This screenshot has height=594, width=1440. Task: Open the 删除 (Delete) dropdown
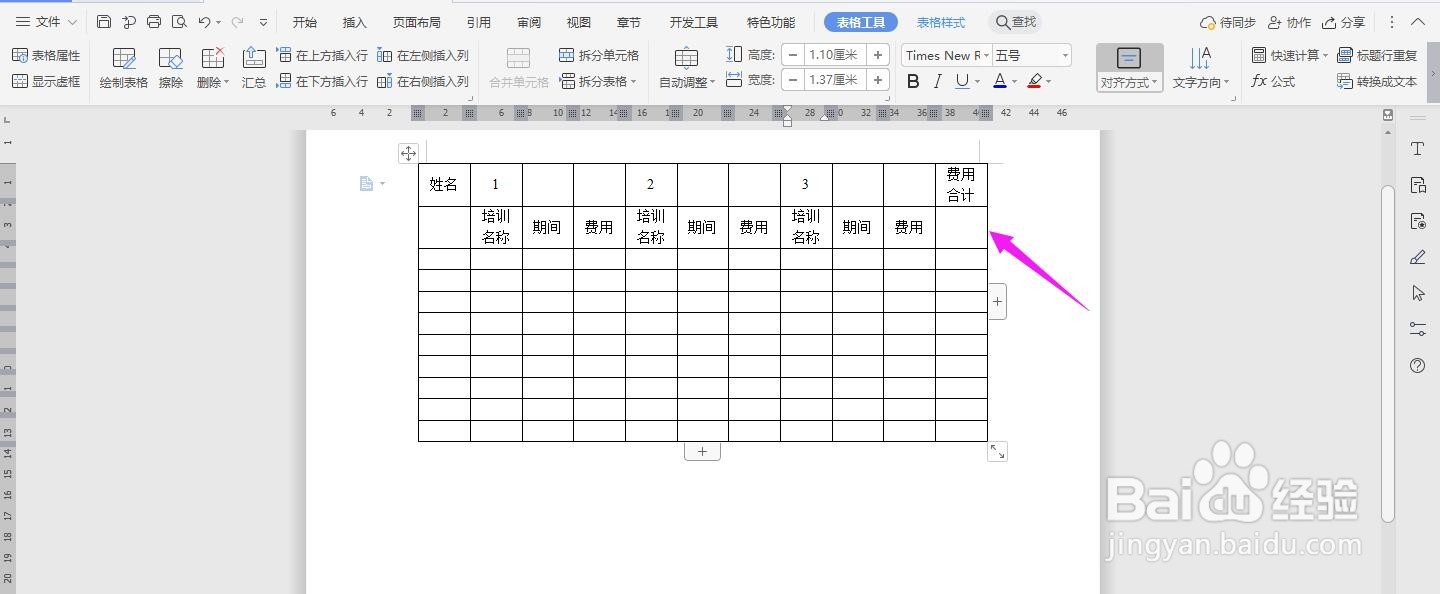(212, 67)
